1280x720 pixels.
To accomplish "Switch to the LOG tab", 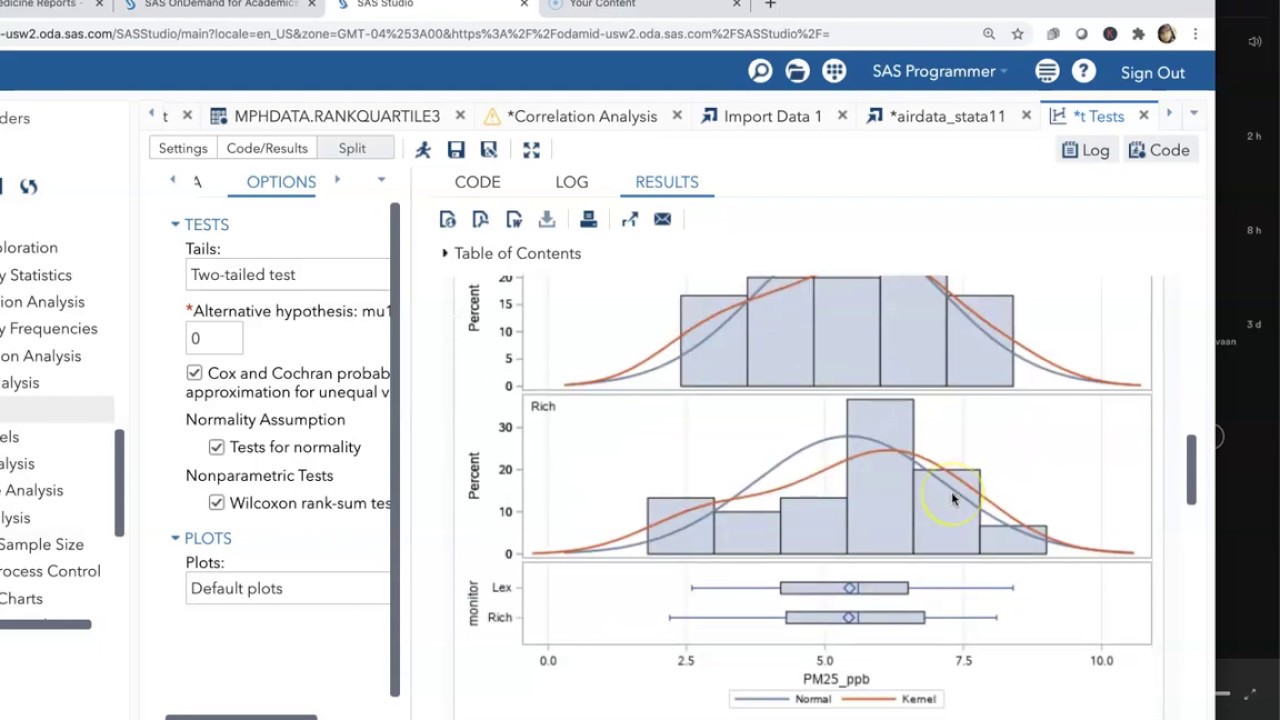I will point(572,182).
